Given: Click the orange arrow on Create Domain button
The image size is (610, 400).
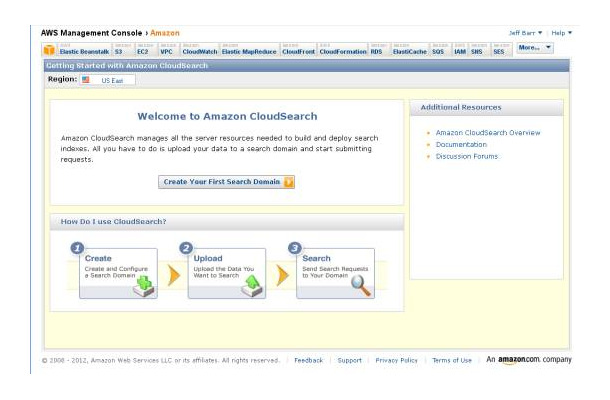Looking at the screenshot, I should (x=289, y=182).
